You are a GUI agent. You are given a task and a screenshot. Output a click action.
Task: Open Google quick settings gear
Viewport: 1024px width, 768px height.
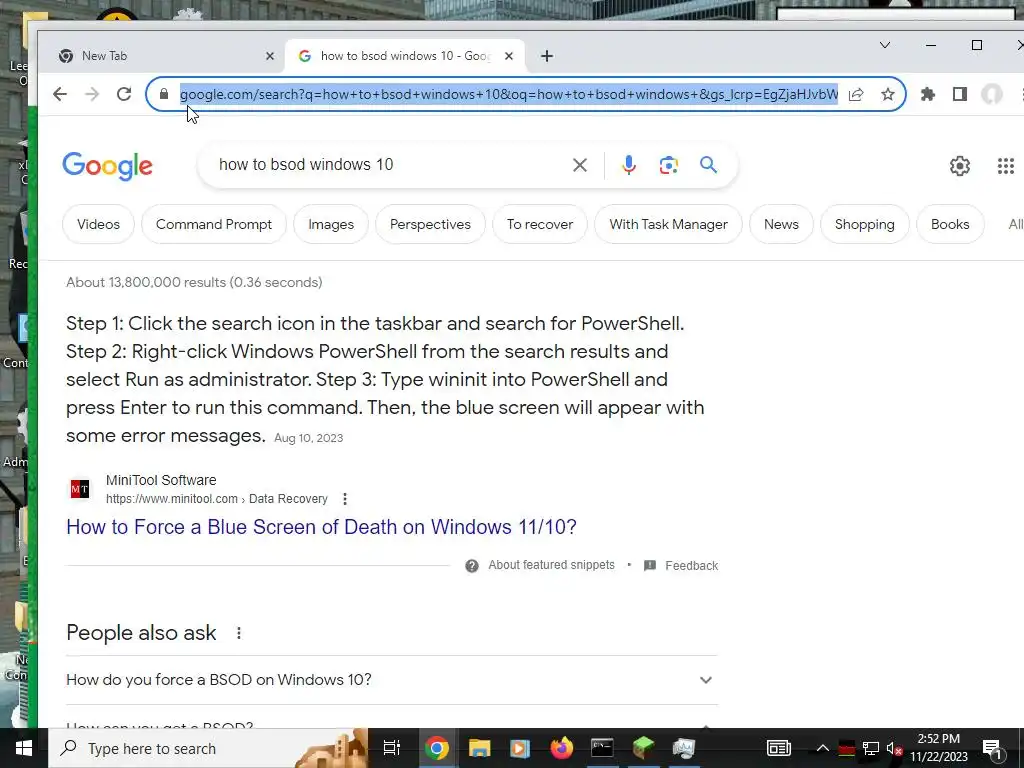(x=959, y=166)
